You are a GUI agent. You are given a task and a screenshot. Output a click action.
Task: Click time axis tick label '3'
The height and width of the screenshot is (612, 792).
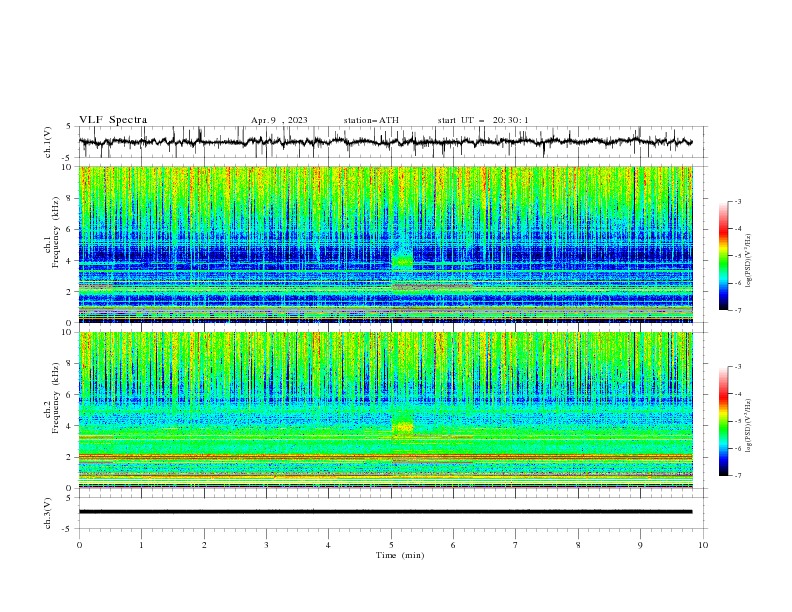coord(267,545)
